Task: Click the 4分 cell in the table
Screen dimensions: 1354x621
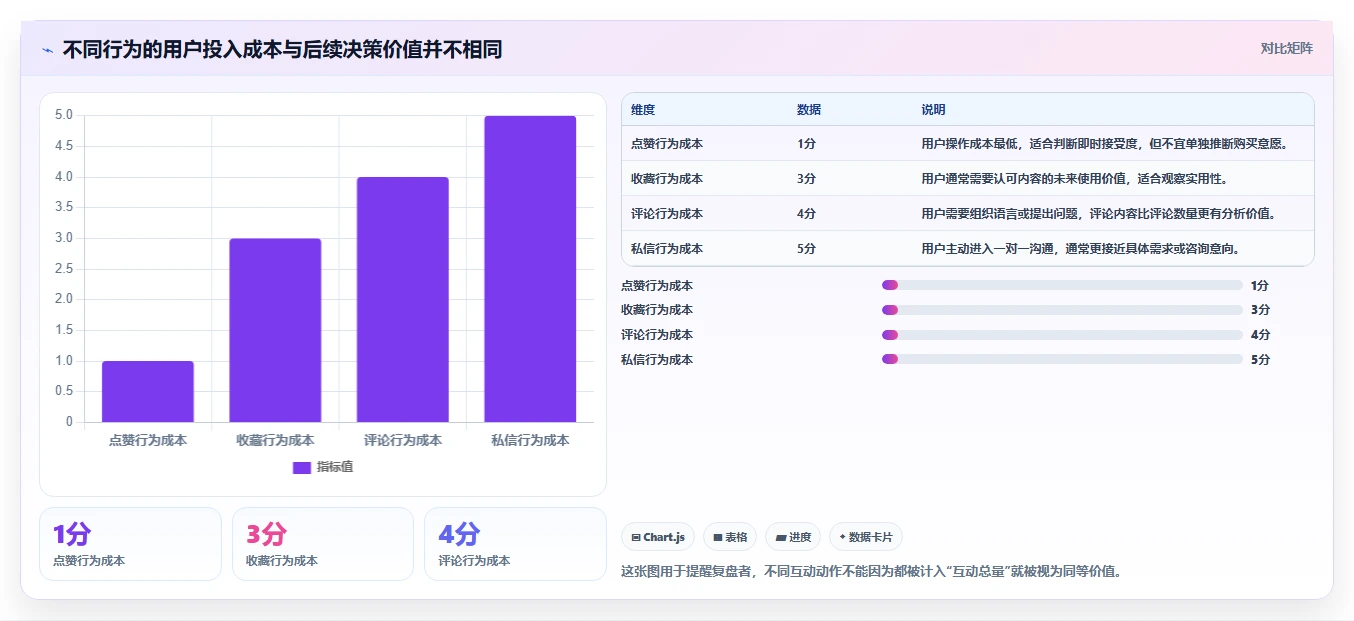Action: (807, 214)
